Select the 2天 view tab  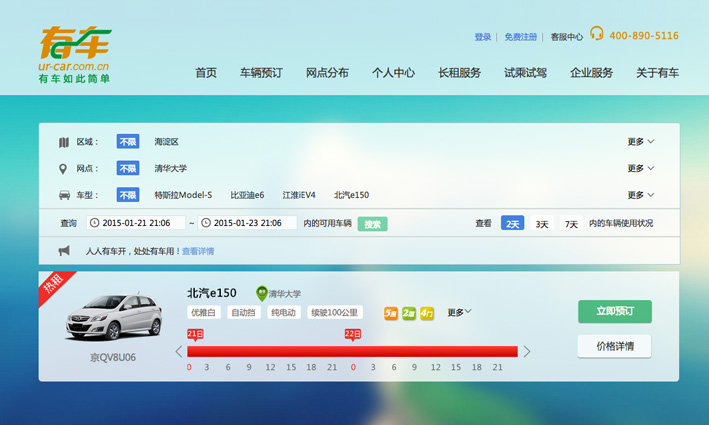[x=512, y=223]
